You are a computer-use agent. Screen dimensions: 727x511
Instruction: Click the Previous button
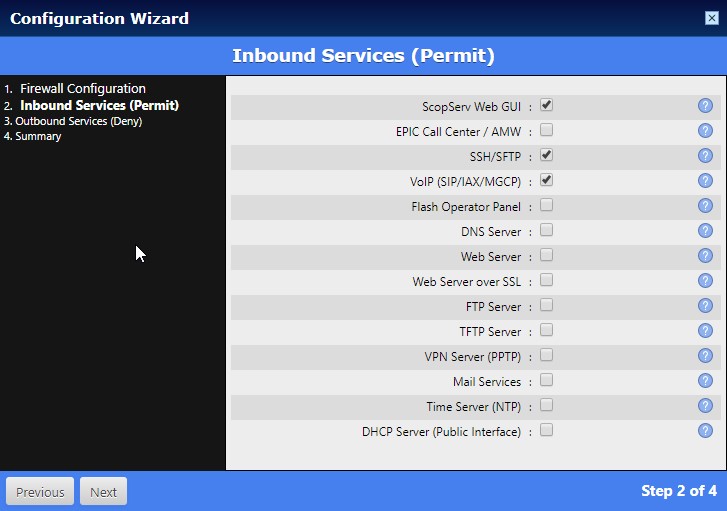pyautogui.click(x=40, y=492)
